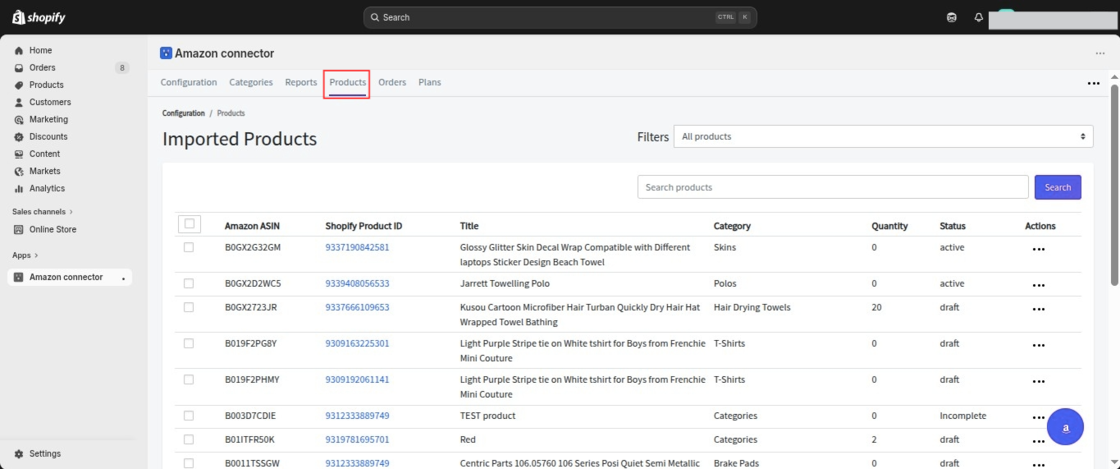Click the Search products input field
1120x469 pixels.
[832, 187]
